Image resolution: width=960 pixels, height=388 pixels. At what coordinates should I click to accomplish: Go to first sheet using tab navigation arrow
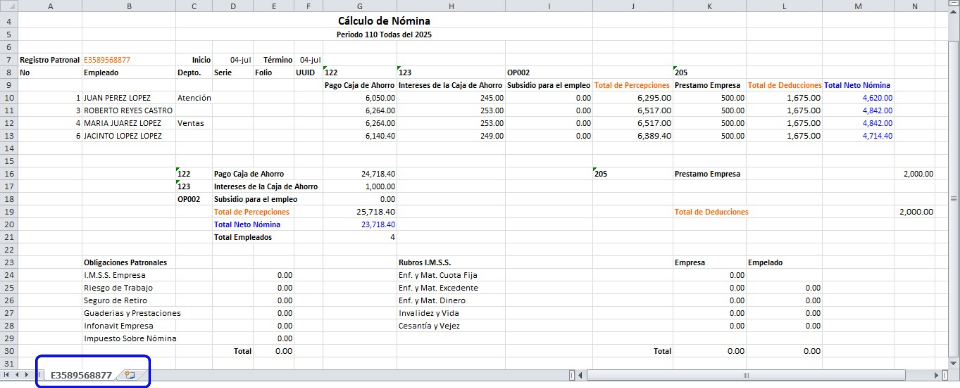pos(6,374)
